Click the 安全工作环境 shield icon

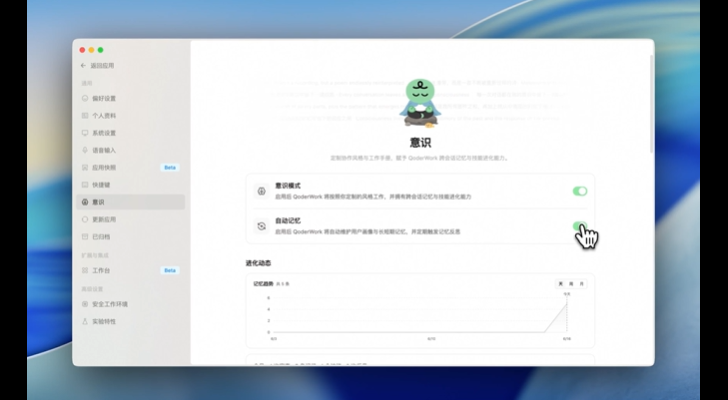[x=85, y=304]
